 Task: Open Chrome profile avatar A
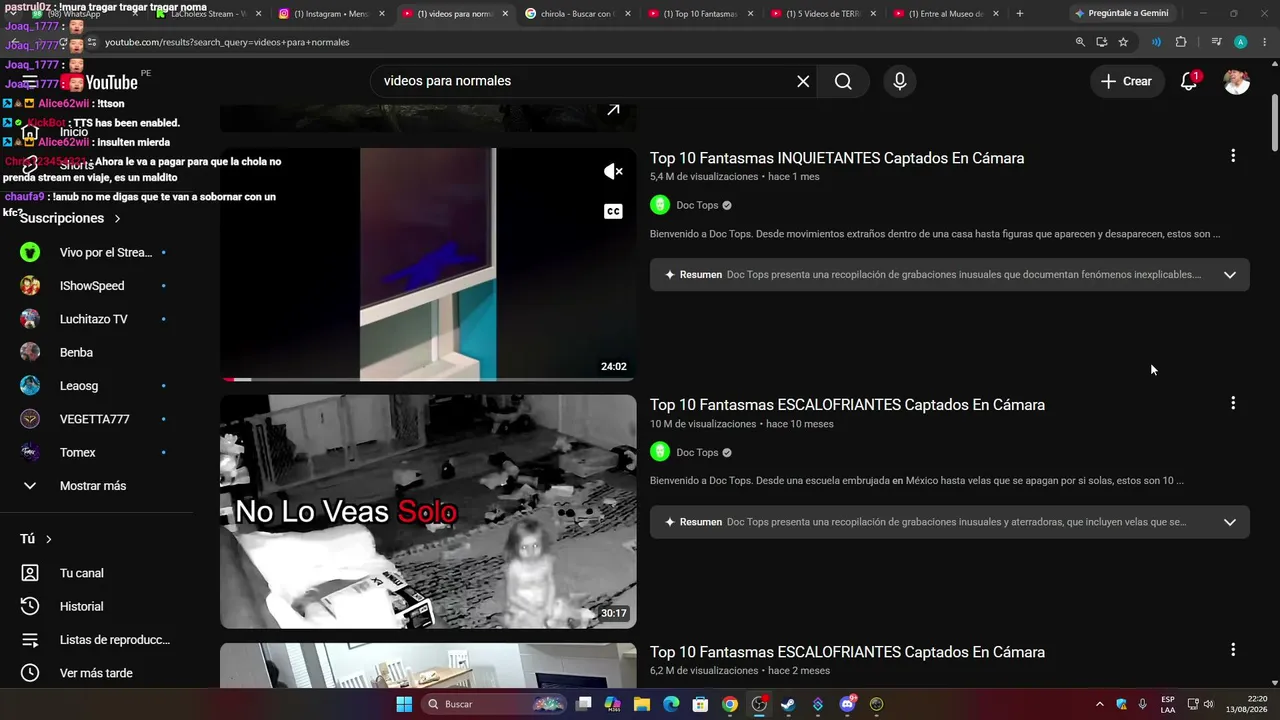point(1240,42)
